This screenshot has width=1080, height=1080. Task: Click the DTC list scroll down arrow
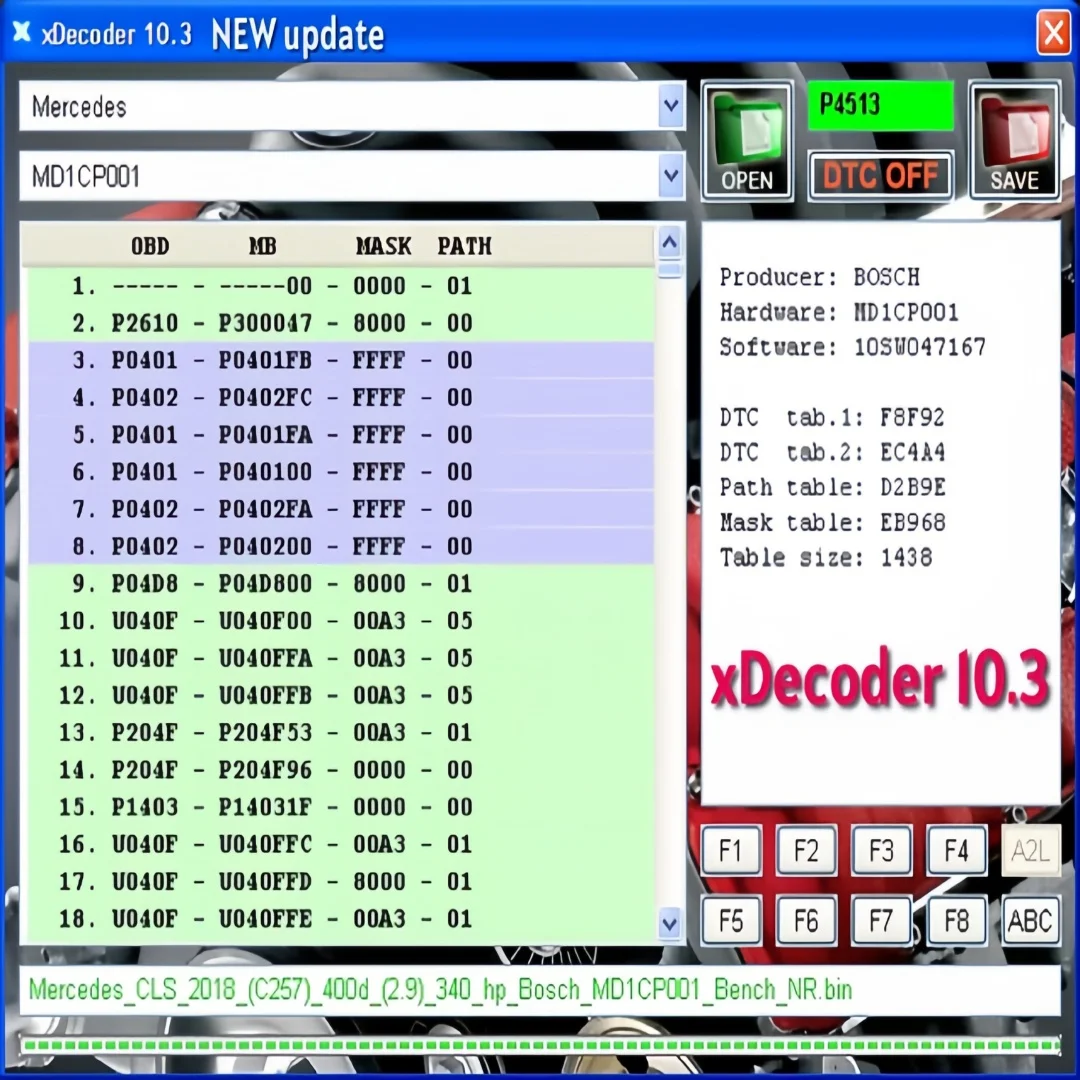669,924
